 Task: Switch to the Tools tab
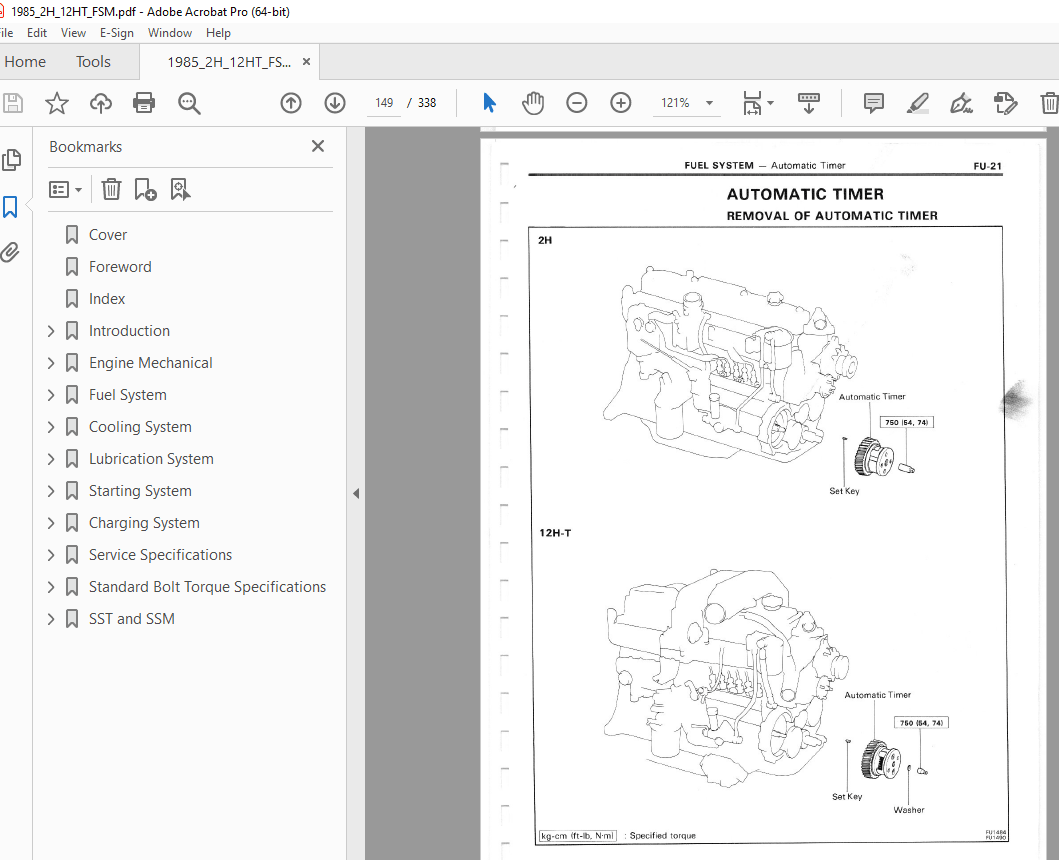(x=93, y=61)
